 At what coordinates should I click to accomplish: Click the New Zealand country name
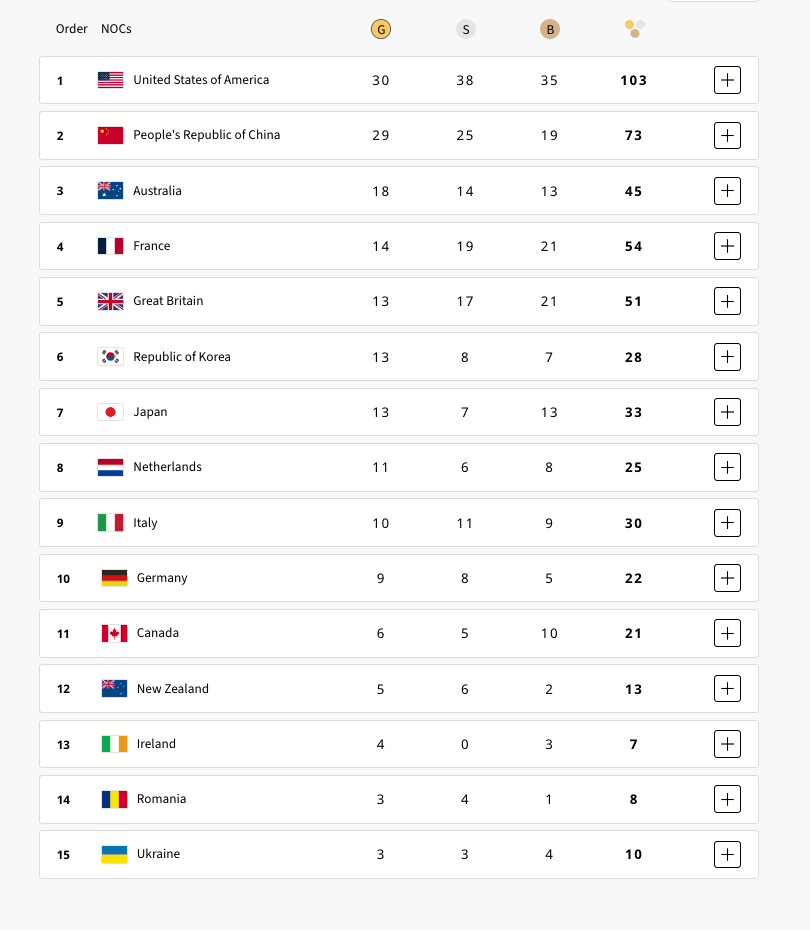click(173, 689)
